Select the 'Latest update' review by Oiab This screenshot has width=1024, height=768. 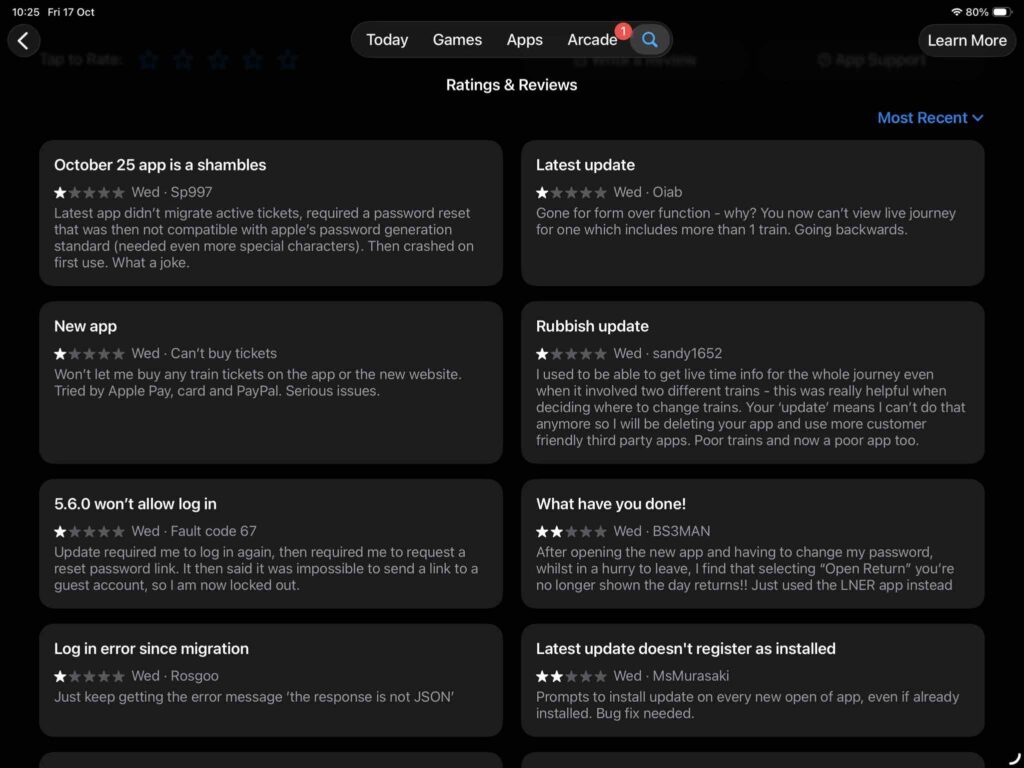click(x=752, y=212)
